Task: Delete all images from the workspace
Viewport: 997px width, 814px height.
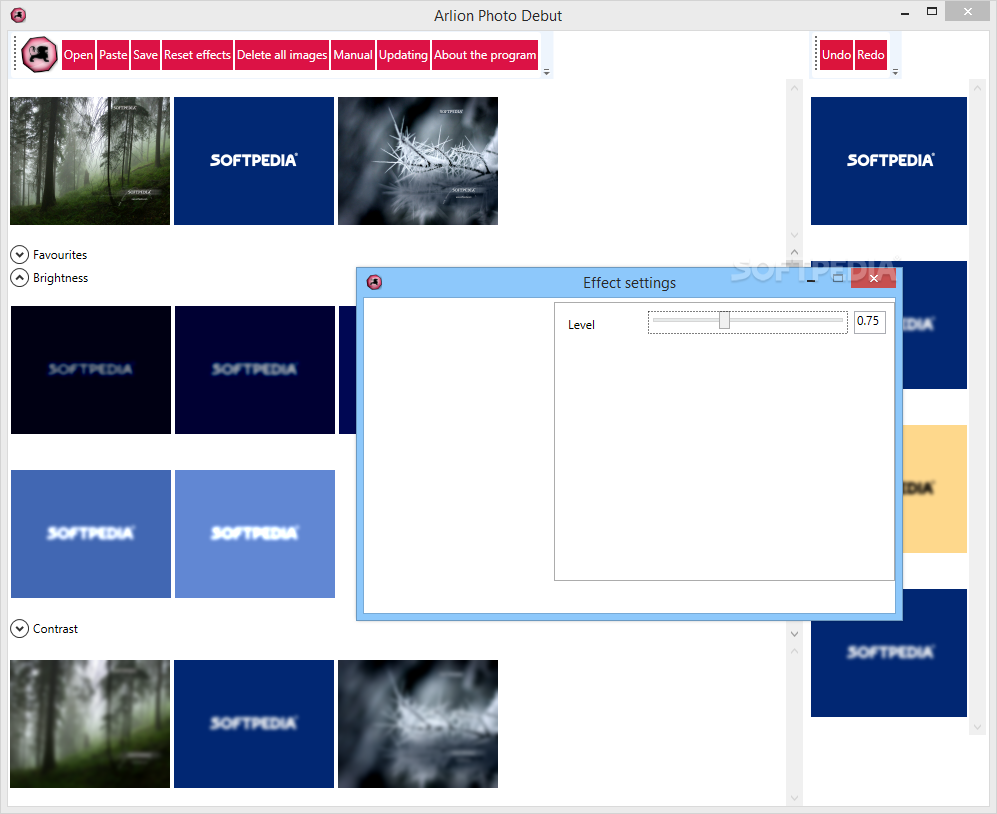Action: pyautogui.click(x=282, y=55)
